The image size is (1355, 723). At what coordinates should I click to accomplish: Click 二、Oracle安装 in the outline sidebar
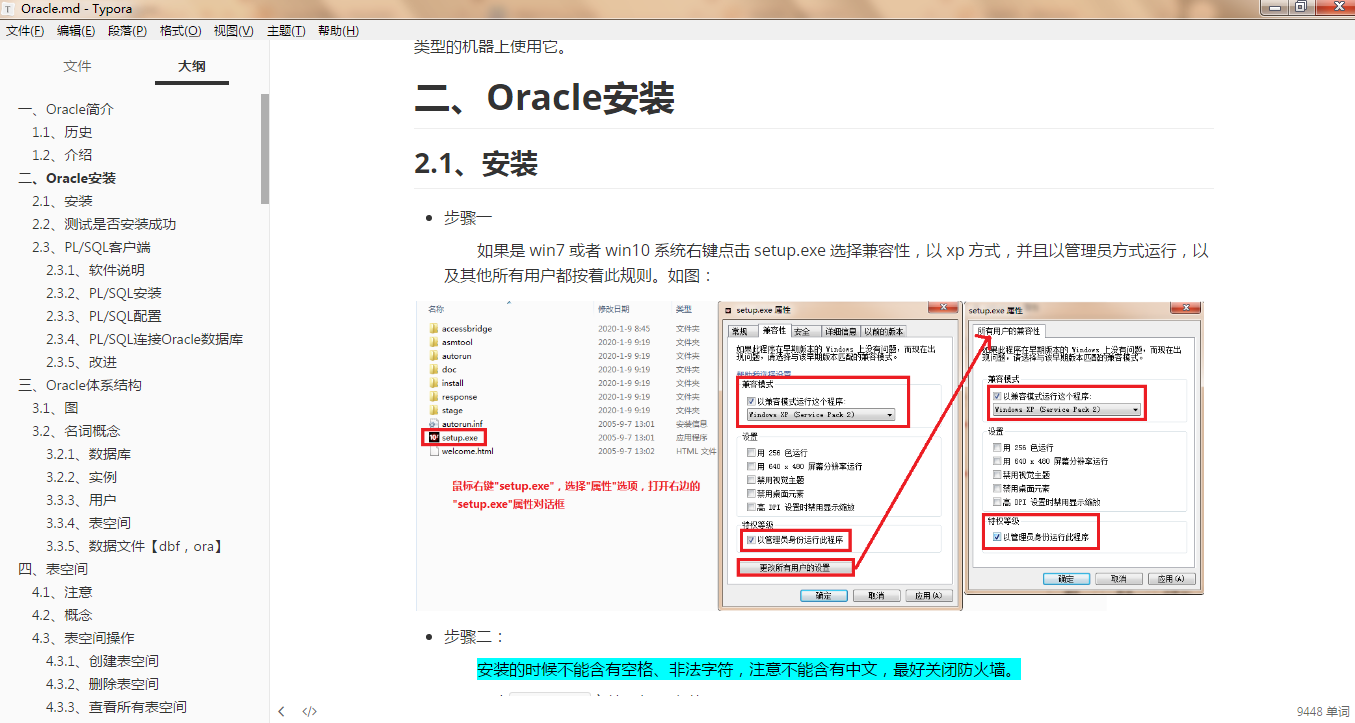(67, 178)
